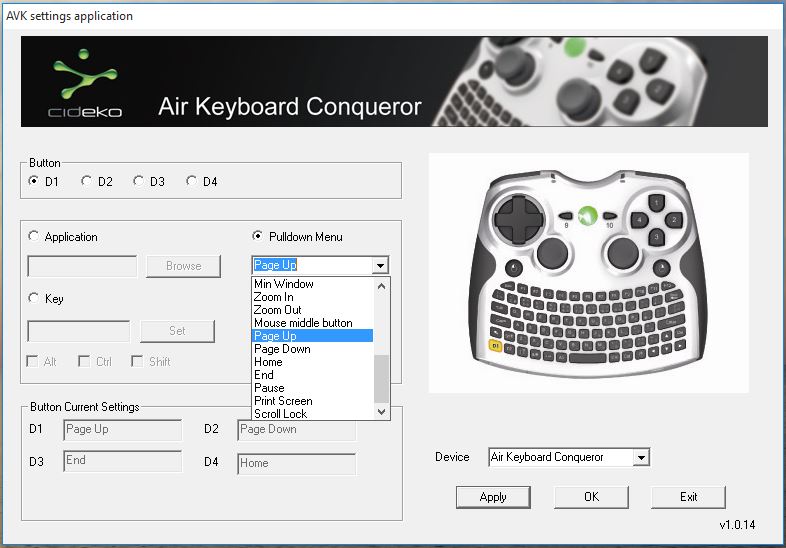The image size is (786, 548).
Task: Pick End from the dropdown list
Action: [x=313, y=375]
